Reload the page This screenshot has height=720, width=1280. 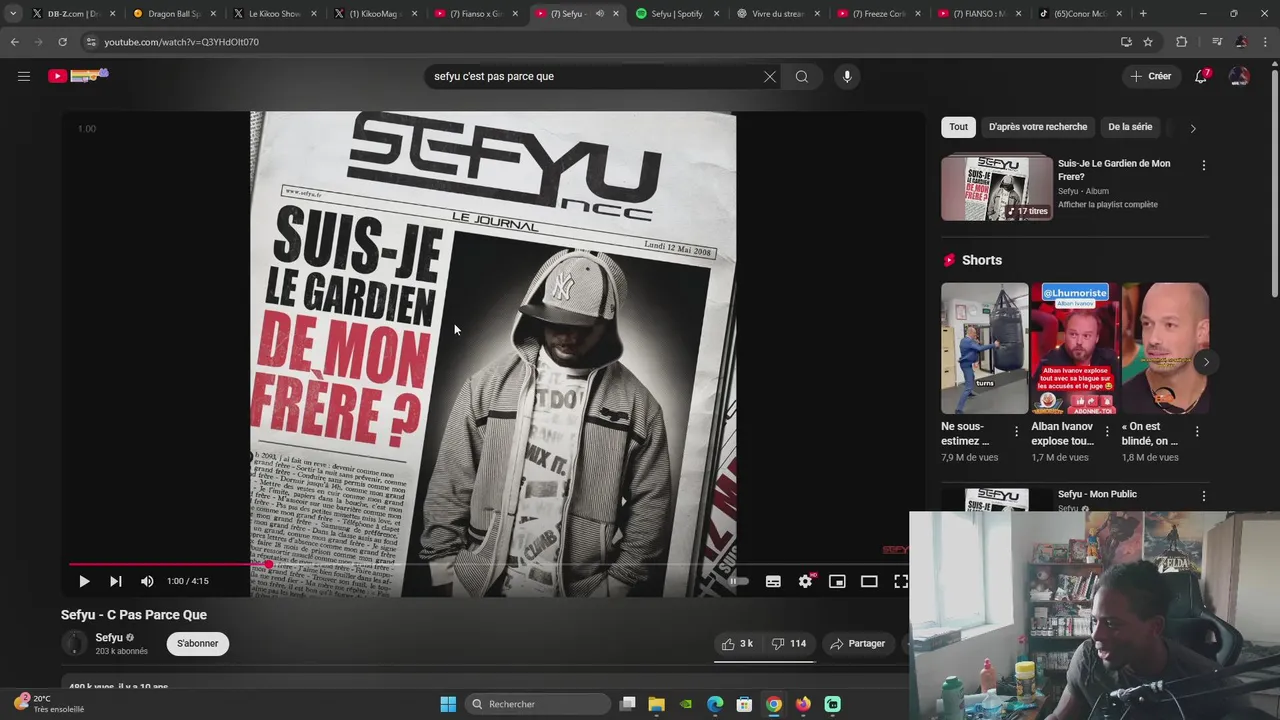(x=62, y=42)
